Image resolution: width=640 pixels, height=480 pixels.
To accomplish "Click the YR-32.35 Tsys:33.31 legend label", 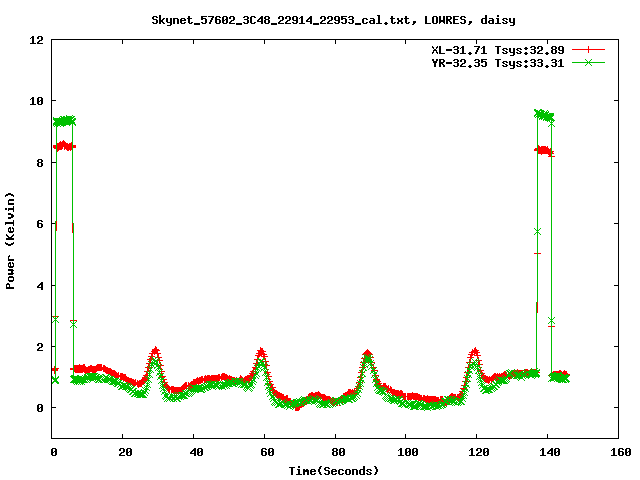I will [498, 63].
